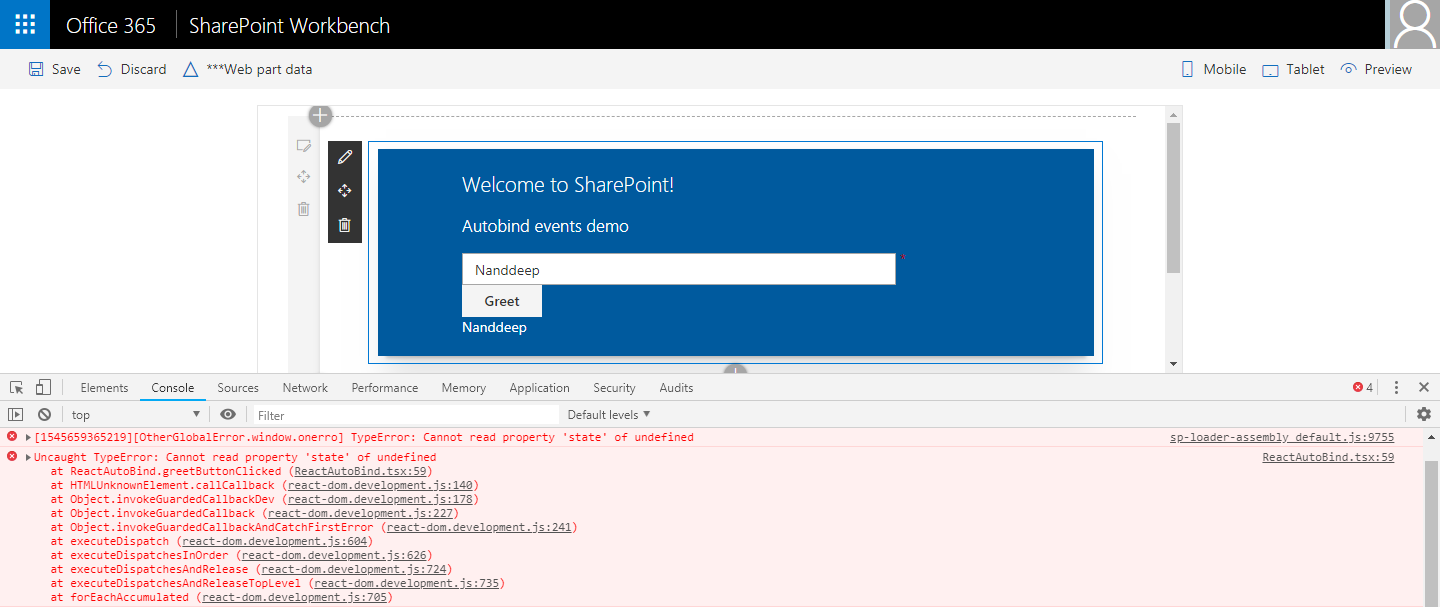
Task: Open the Office 365 app launcher grid
Action: pos(25,25)
